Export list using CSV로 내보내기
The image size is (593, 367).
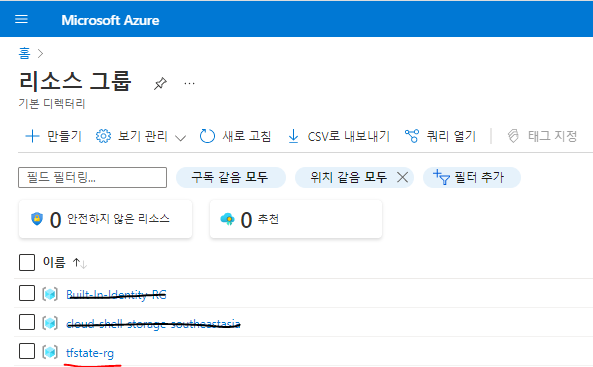338,136
